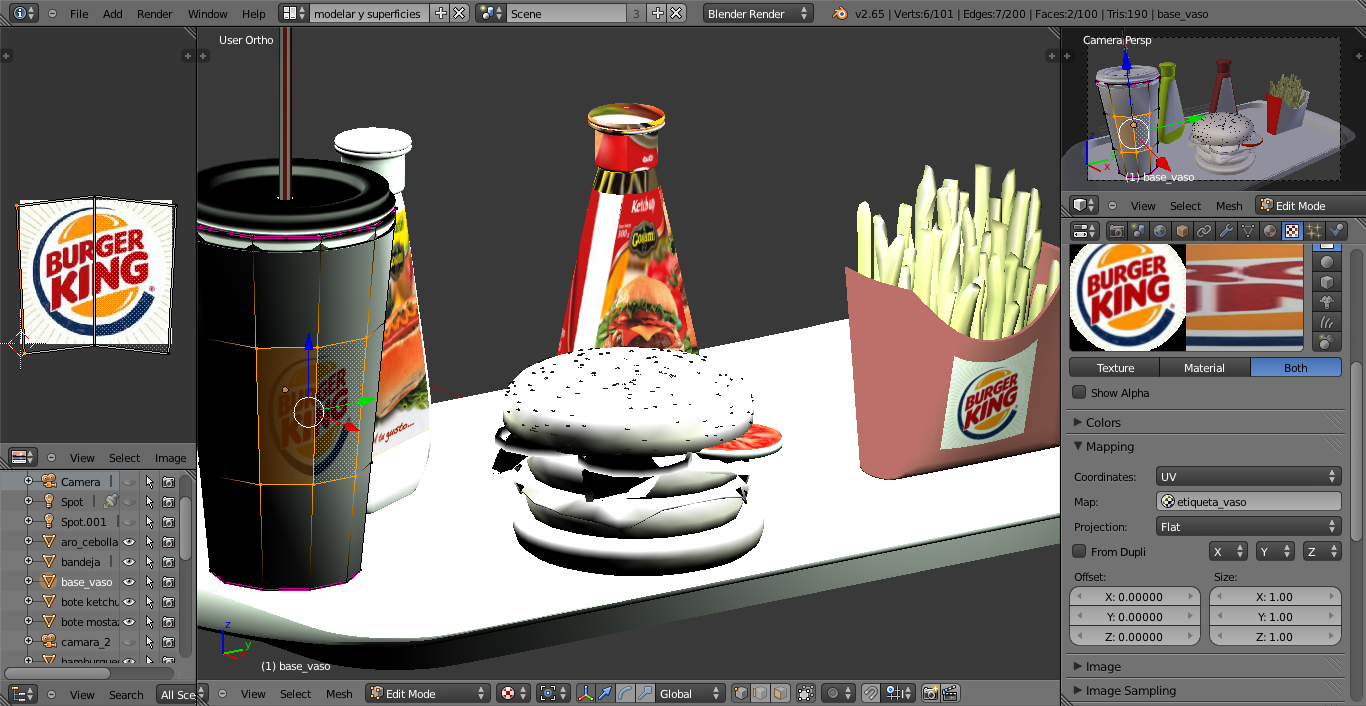Toggle visibility of Camera in outliner
The width and height of the screenshot is (1366, 706).
click(129, 481)
